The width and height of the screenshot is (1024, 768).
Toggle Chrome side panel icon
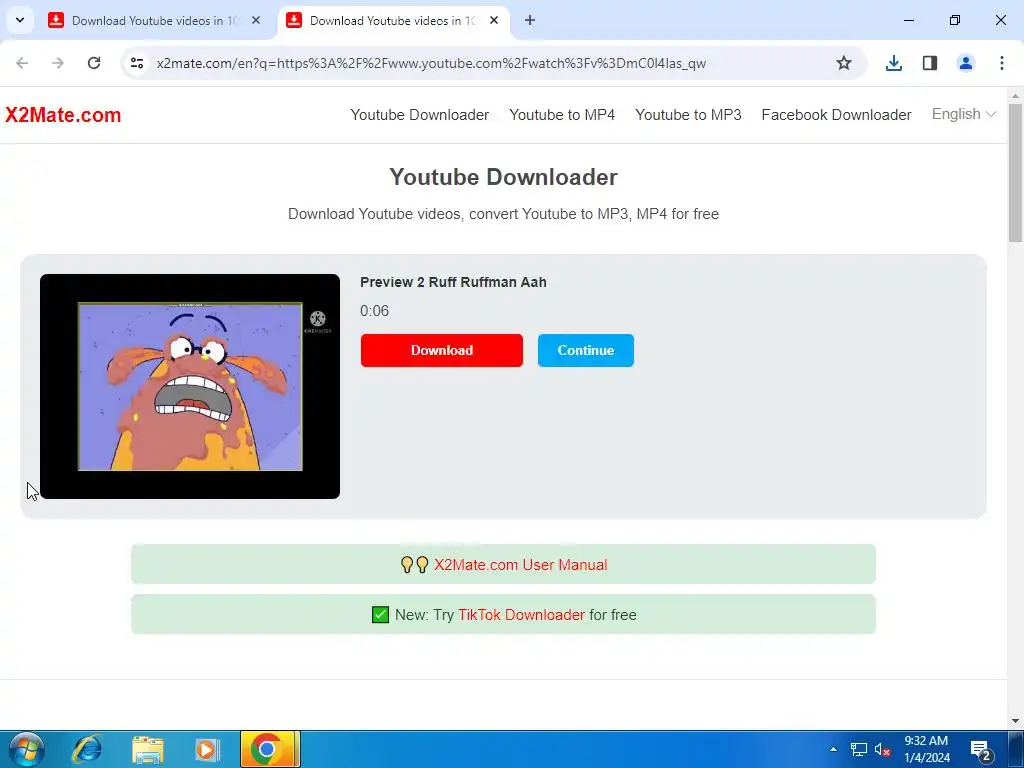[x=930, y=63]
